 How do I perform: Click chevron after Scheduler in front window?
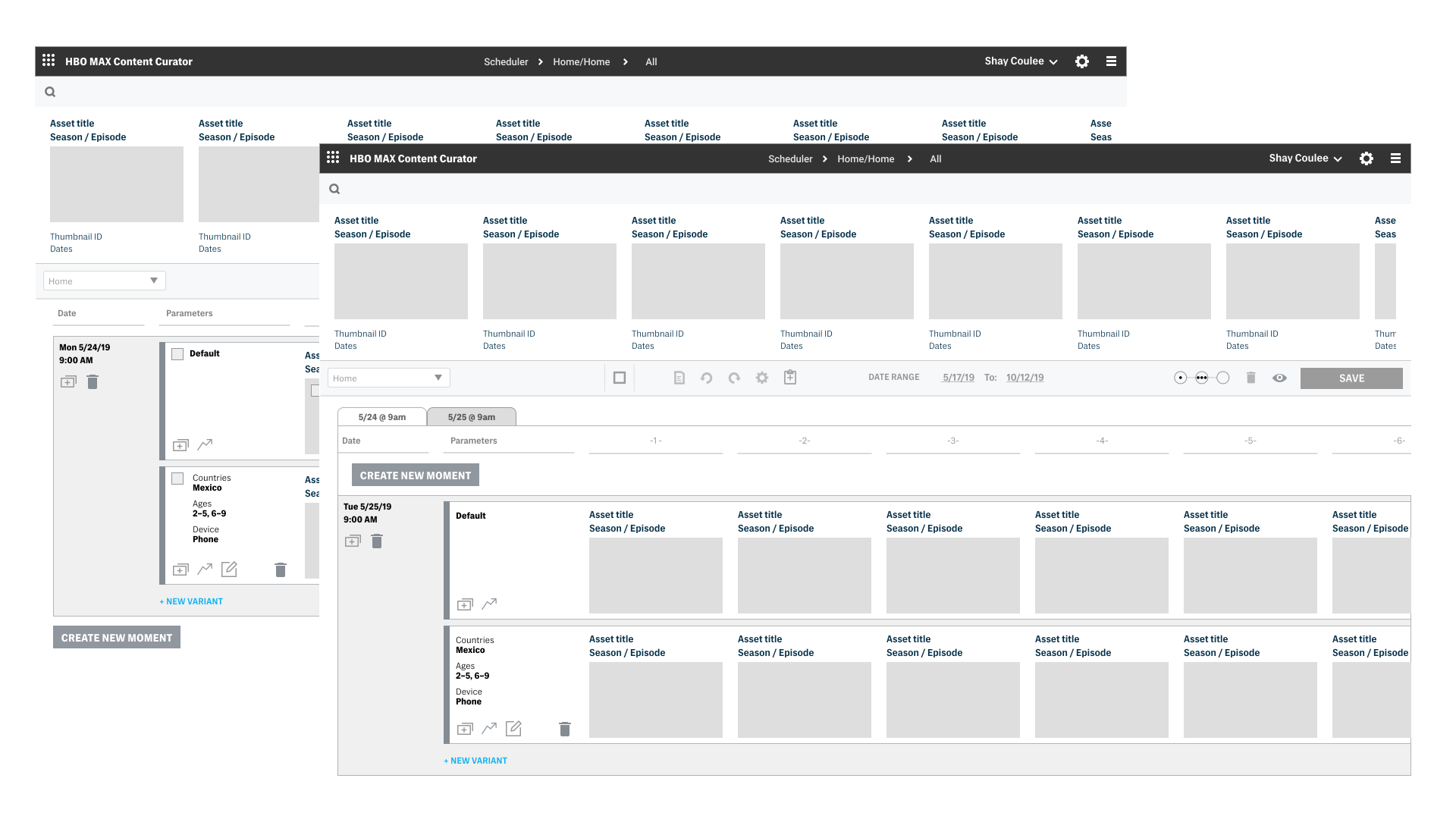pos(825,158)
